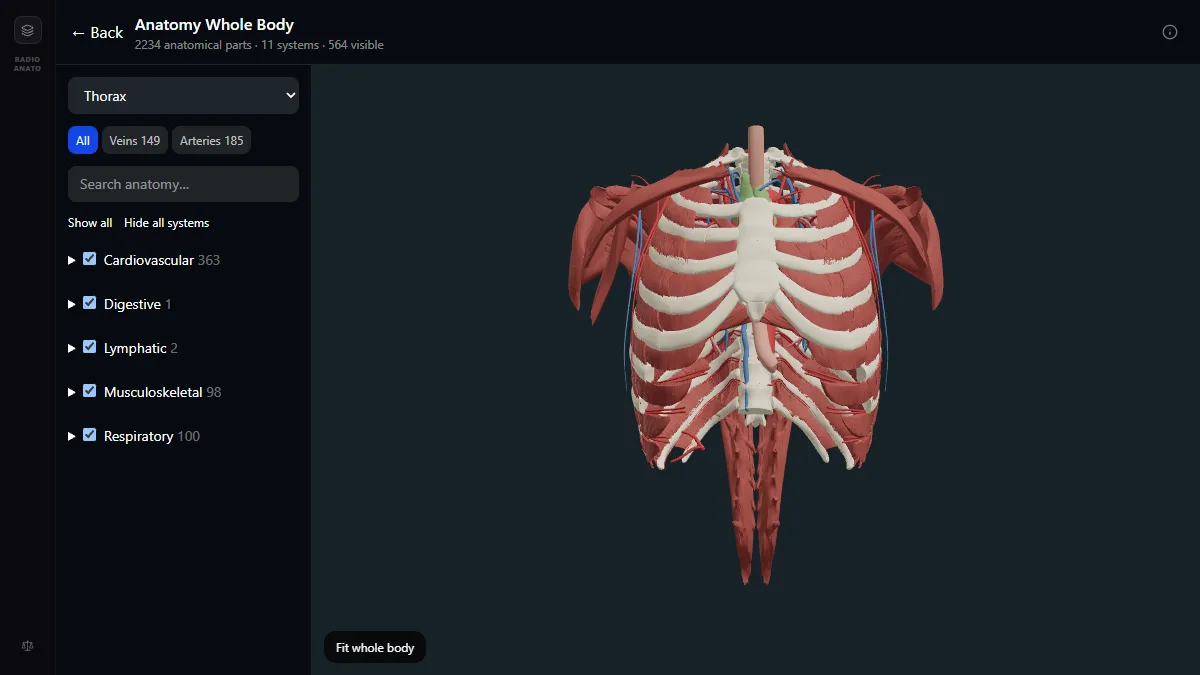Click the layers logo icon in sidebar

click(x=27, y=31)
